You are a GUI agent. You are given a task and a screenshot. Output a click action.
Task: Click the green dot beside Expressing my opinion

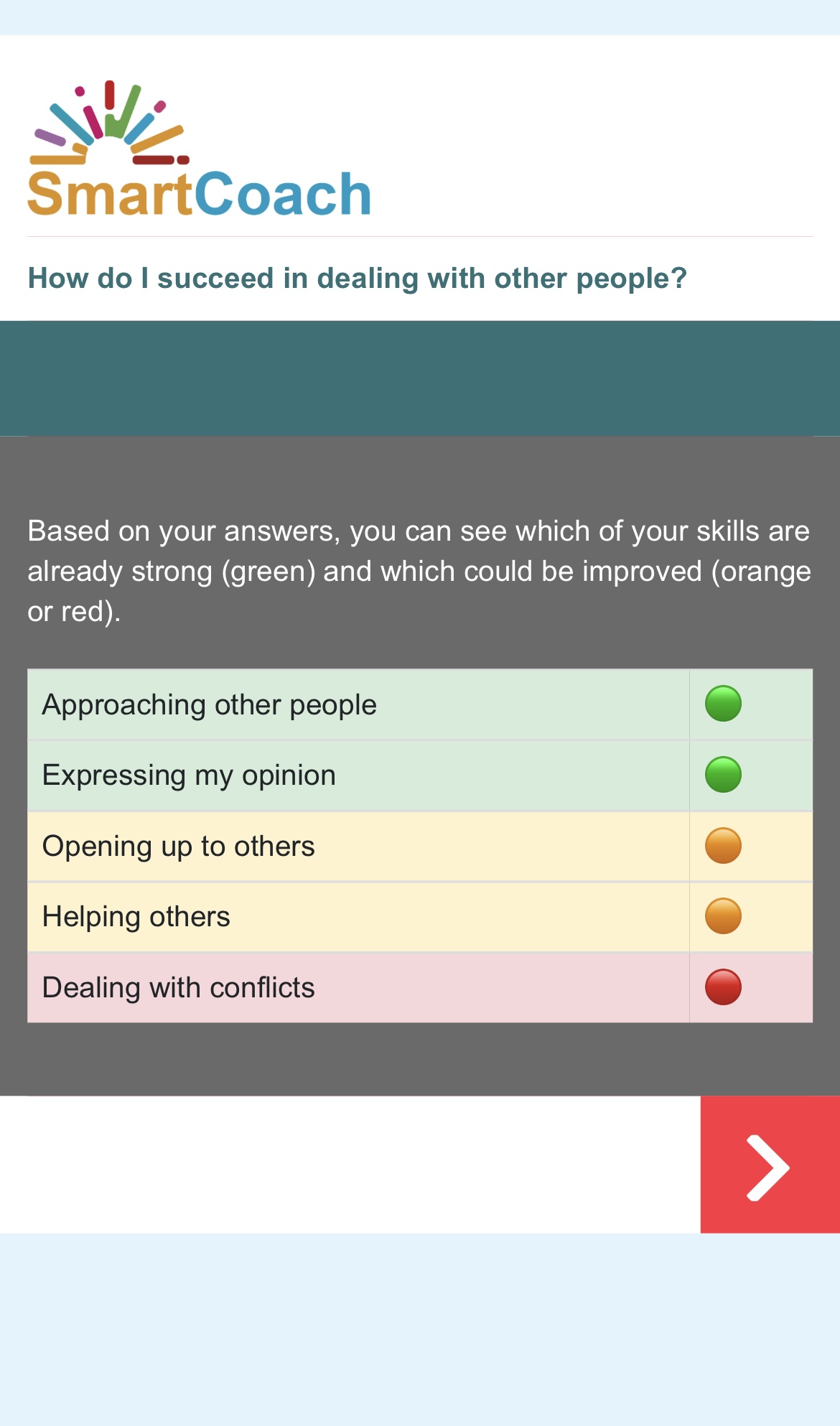[x=723, y=775]
